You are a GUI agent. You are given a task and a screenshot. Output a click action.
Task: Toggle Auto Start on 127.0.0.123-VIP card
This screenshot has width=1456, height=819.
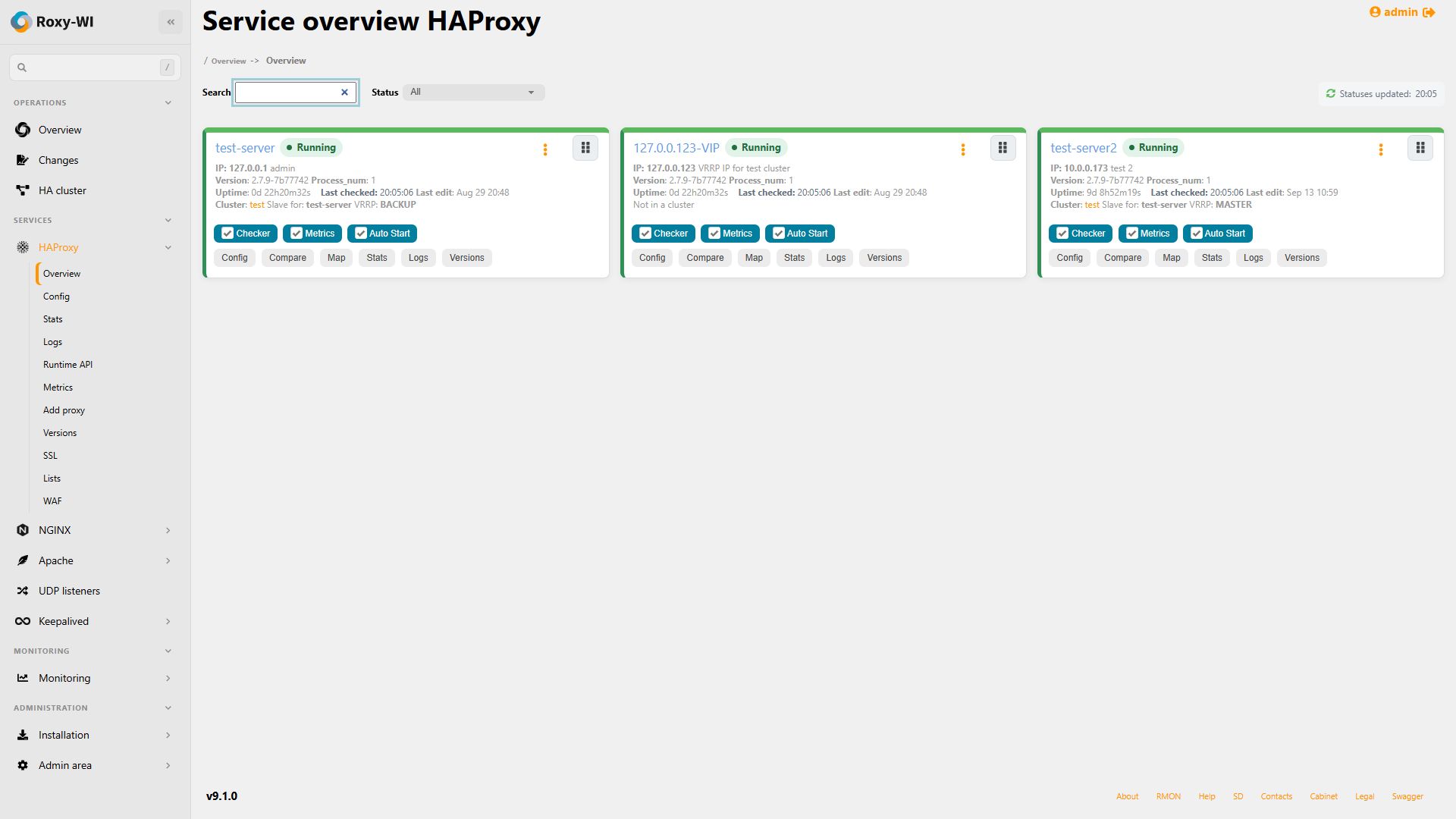click(x=779, y=234)
